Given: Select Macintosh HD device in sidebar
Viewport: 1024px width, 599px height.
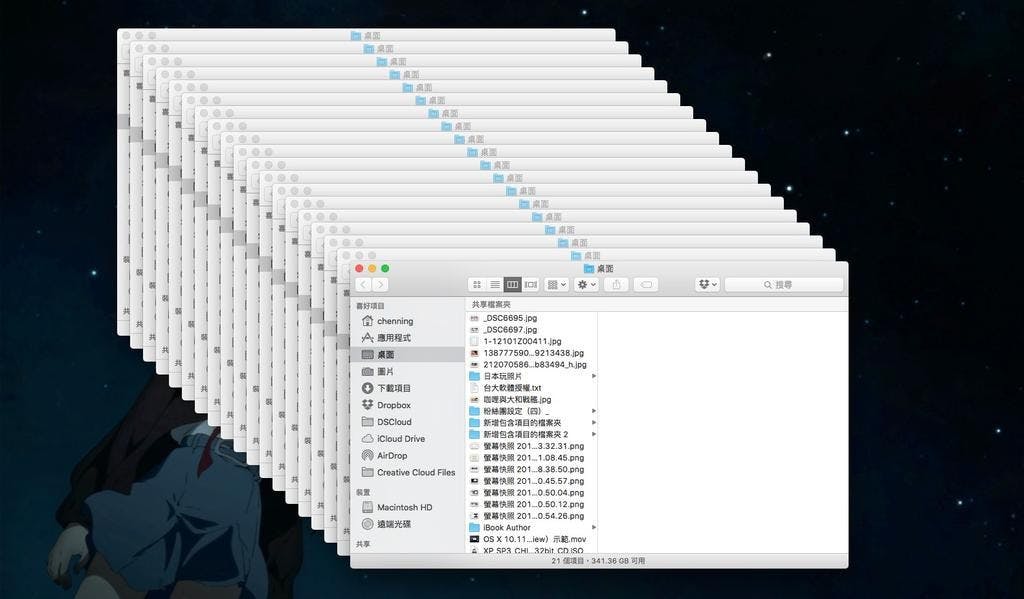Looking at the screenshot, I should (408, 507).
